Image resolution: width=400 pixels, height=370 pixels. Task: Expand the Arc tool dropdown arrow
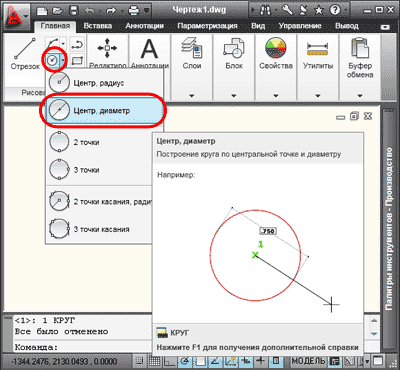click(63, 43)
